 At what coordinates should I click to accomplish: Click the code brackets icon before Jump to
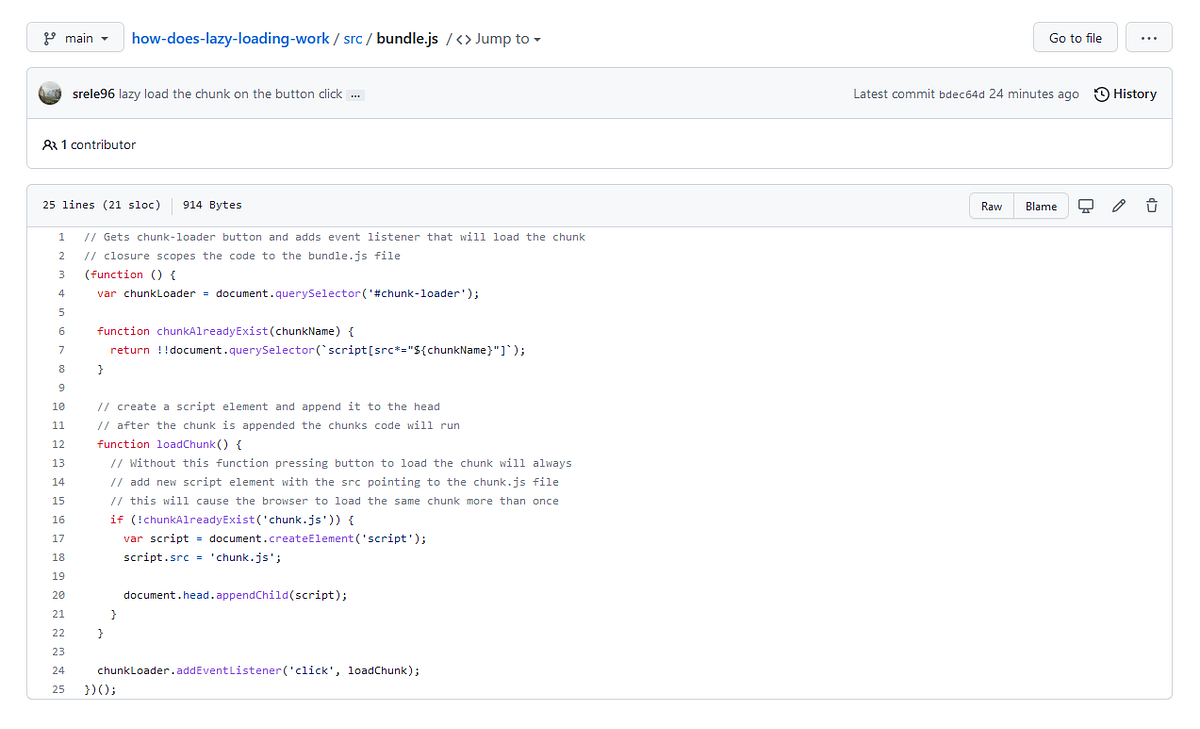(465, 39)
